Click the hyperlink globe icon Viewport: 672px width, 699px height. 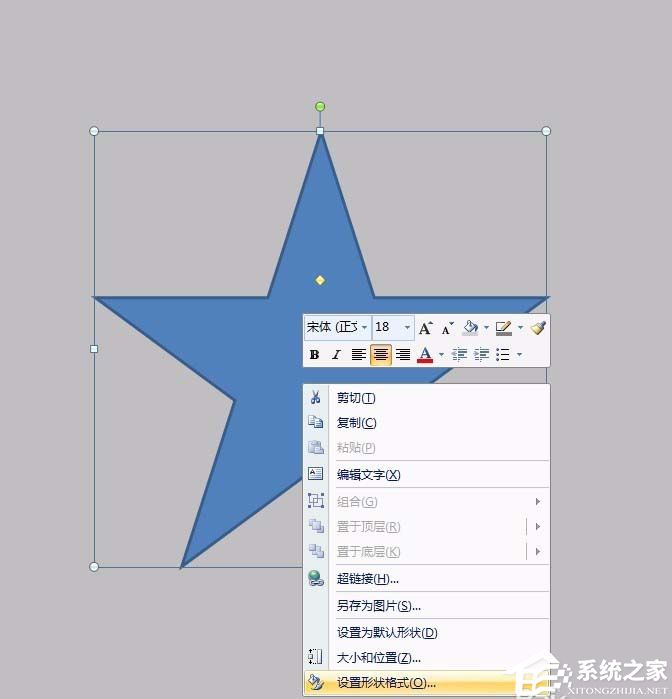(x=316, y=578)
